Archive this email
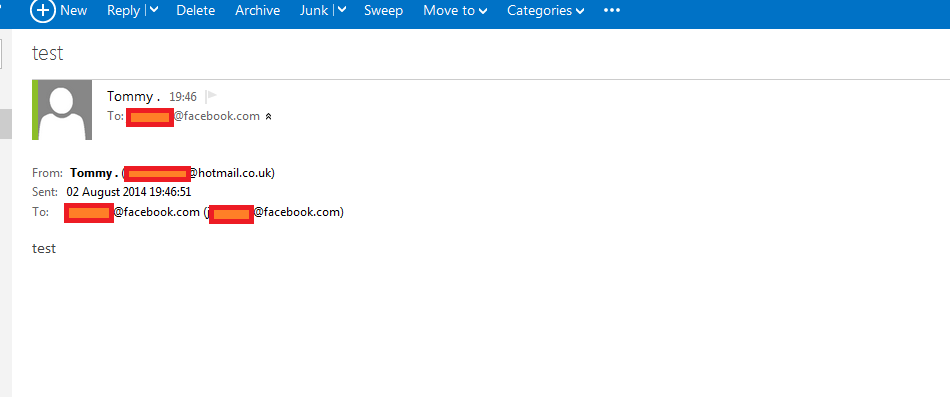This screenshot has width=950, height=397. coord(257,10)
